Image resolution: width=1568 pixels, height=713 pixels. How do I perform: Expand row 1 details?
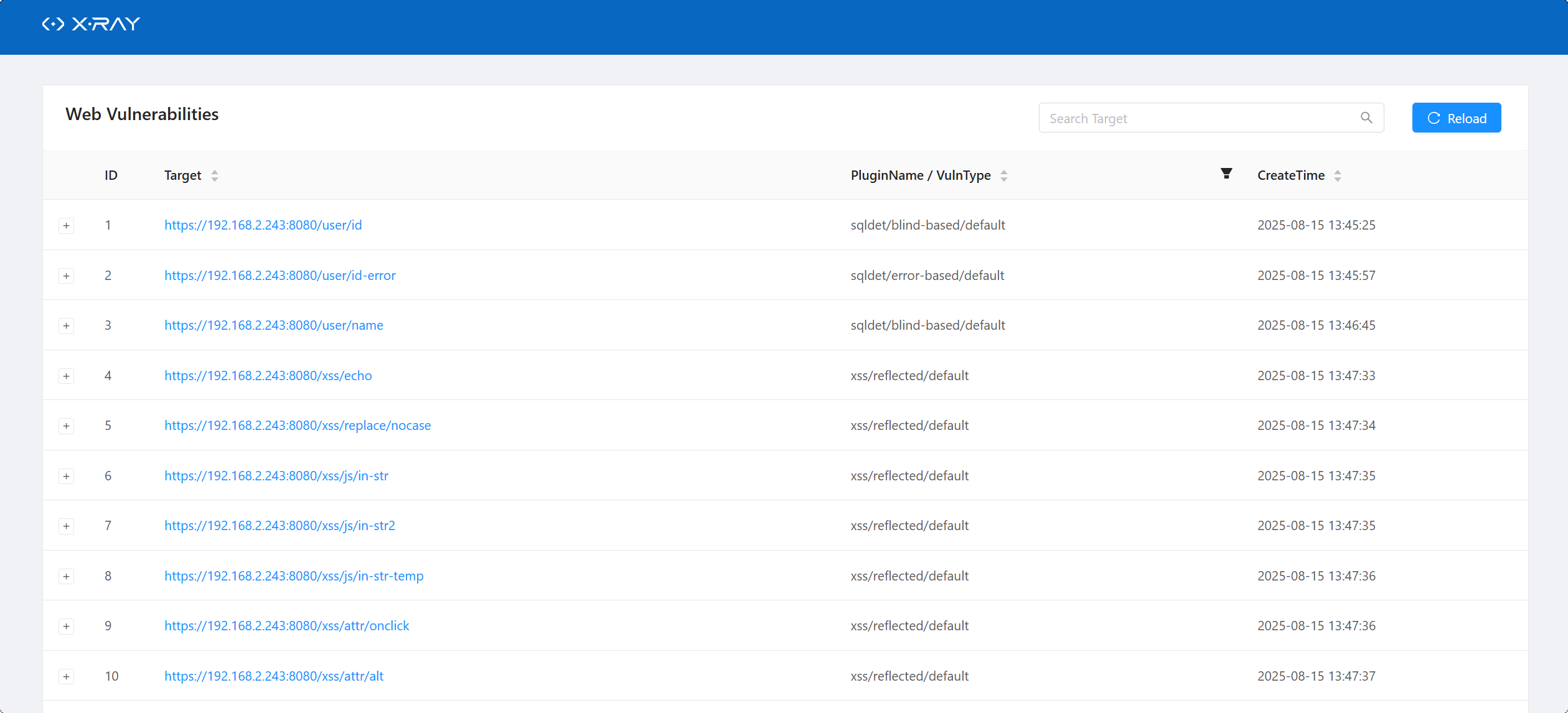pyautogui.click(x=67, y=226)
